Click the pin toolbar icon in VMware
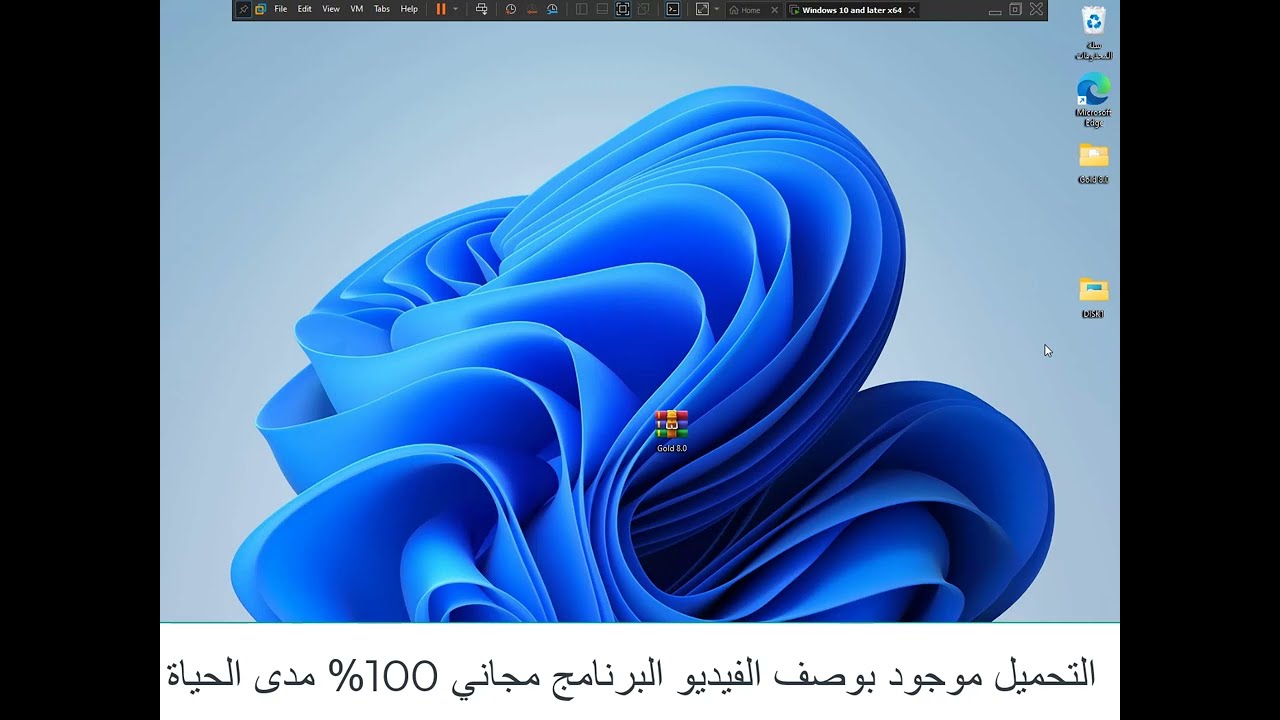Viewport: 1280px width, 720px height. pyautogui.click(x=242, y=9)
